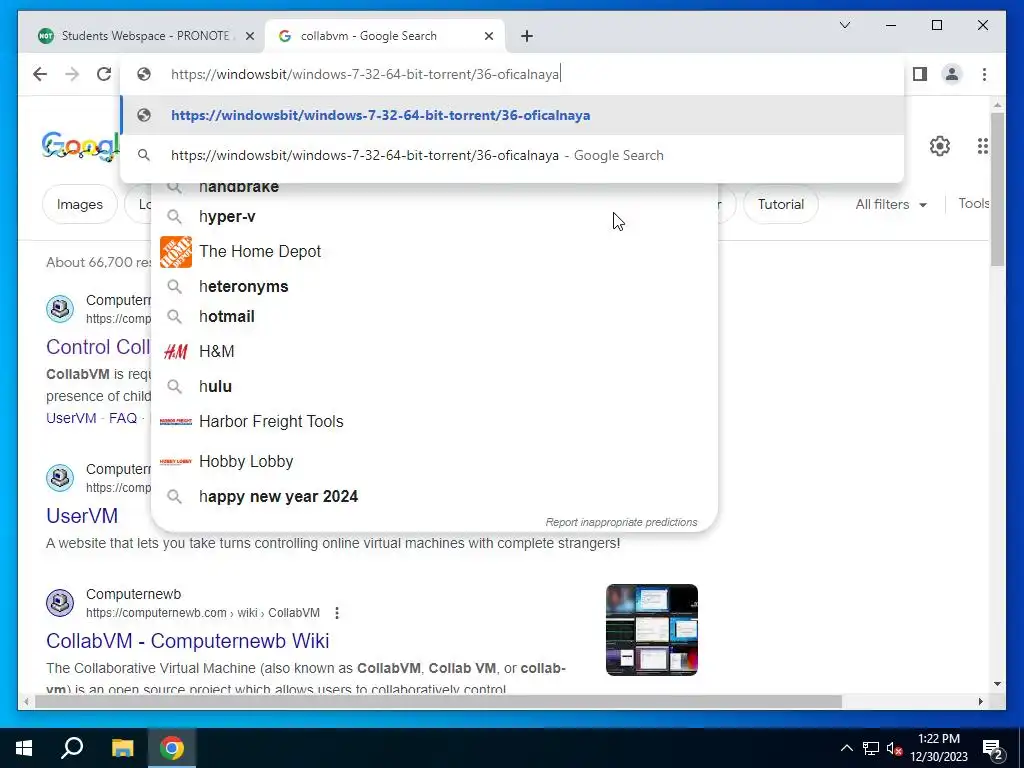Open Chrome three-dot menu
This screenshot has width=1024, height=768.
pos(984,74)
